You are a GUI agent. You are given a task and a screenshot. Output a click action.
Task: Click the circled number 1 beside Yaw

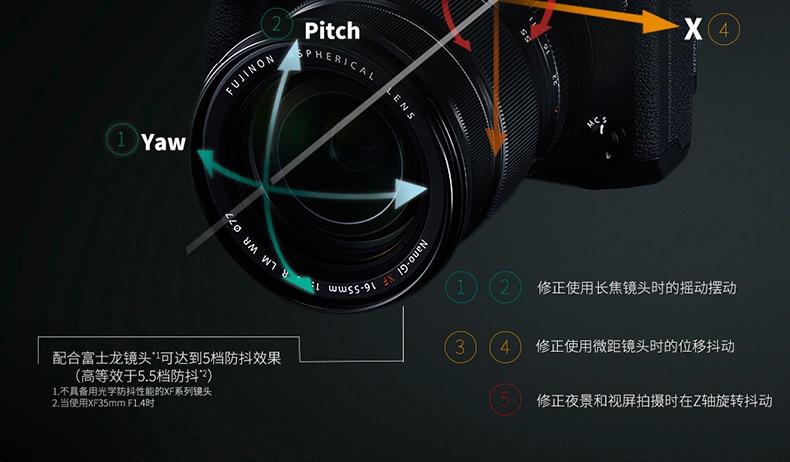[x=121, y=139]
